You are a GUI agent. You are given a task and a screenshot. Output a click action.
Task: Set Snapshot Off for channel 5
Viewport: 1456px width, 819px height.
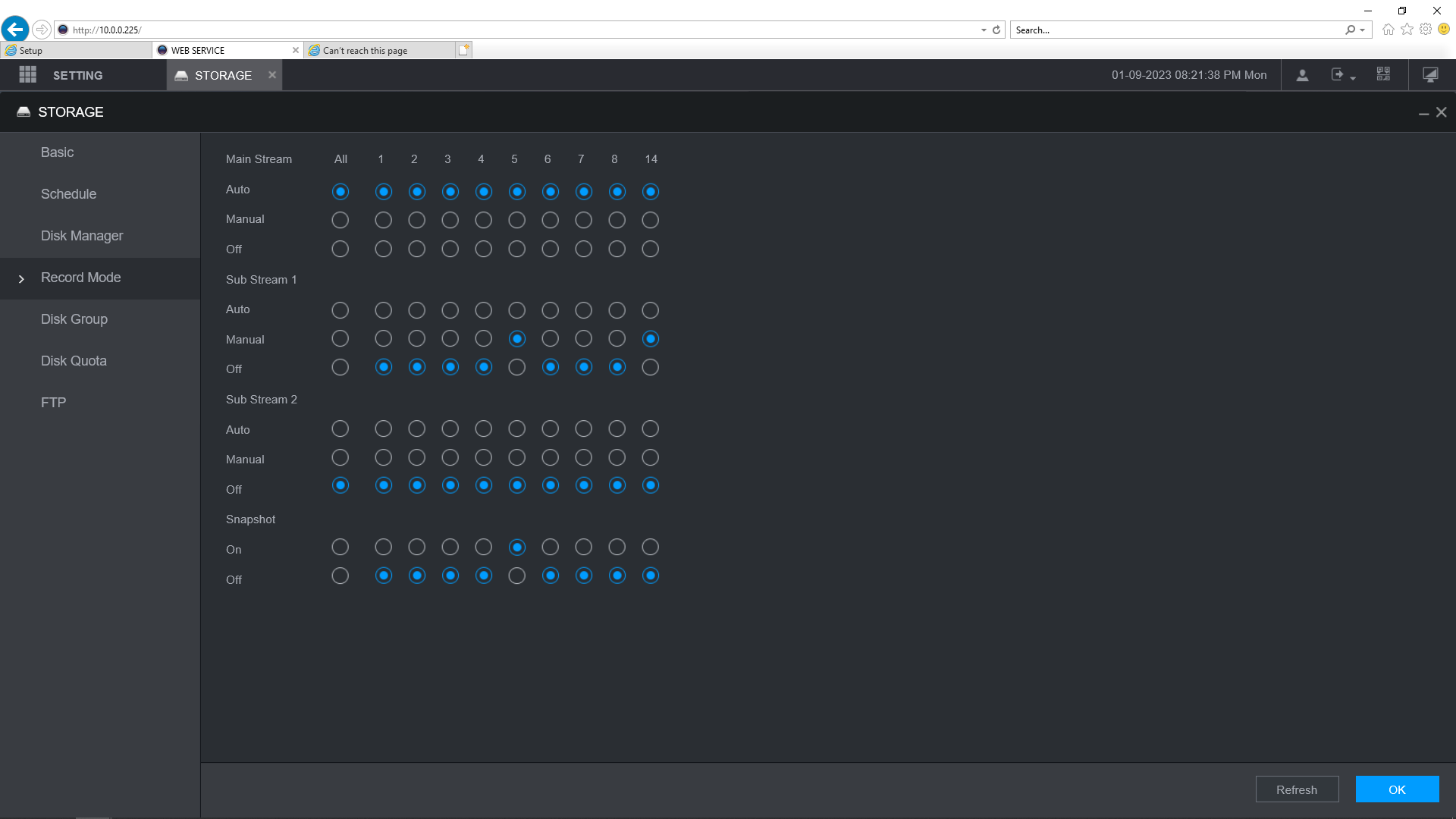[517, 576]
